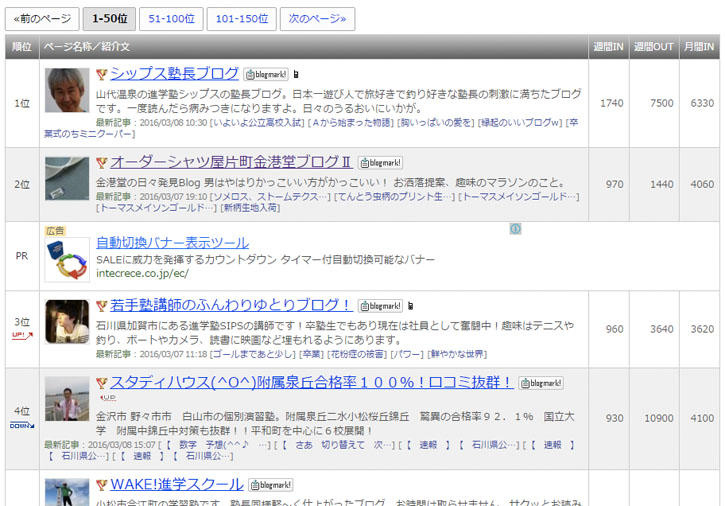This screenshot has height=506, width=725.
Task: Go to 次のページ» next page
Action: pos(318,18)
